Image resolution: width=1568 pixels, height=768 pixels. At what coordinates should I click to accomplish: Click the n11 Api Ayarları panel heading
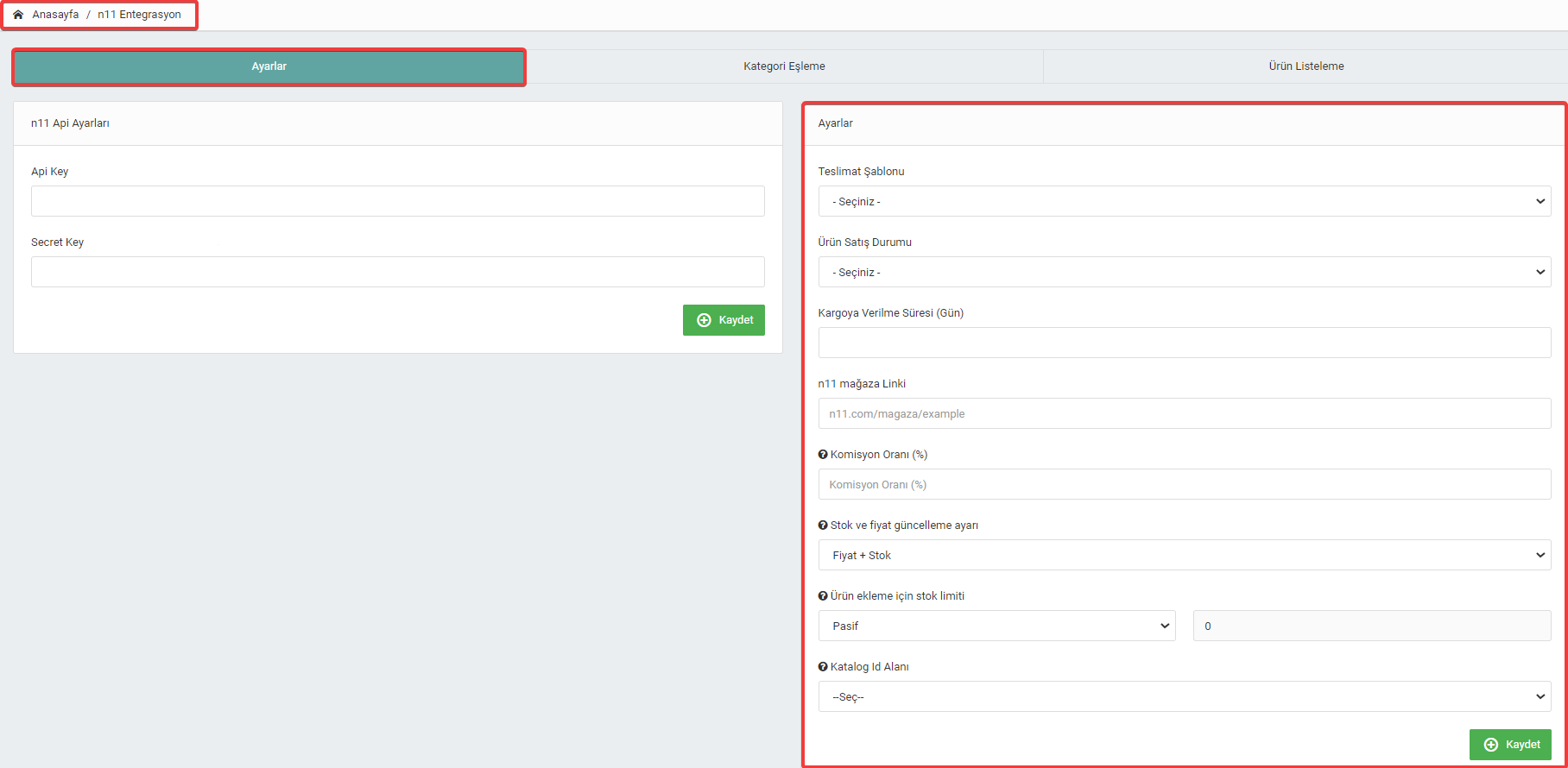click(70, 123)
